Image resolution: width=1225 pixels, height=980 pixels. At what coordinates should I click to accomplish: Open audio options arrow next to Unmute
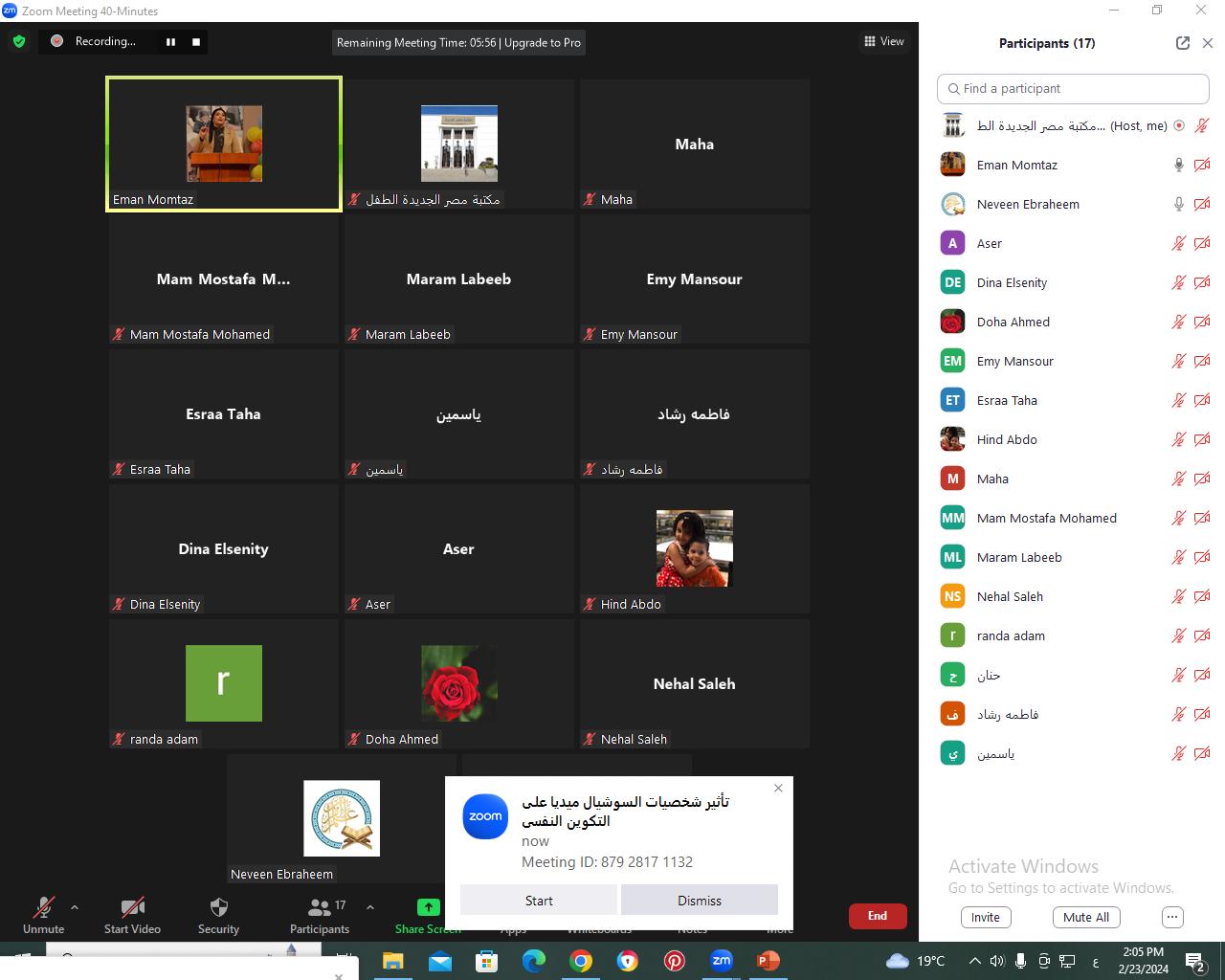point(75,907)
